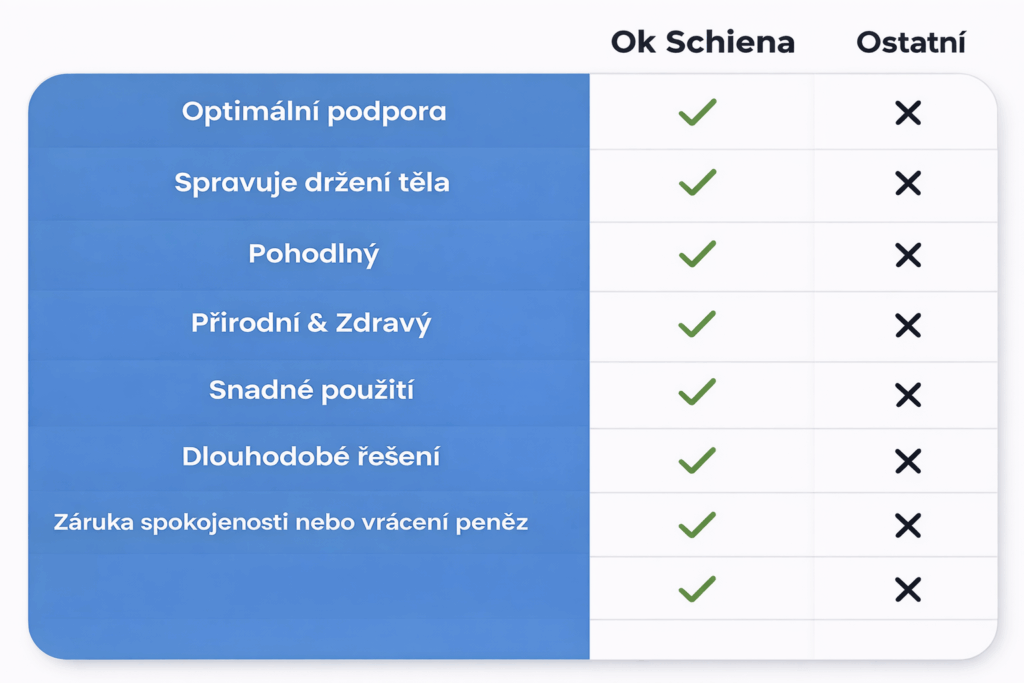Click the green checkmark for Přírodní & Zdravý
This screenshot has width=1024, height=683.
coord(697,324)
